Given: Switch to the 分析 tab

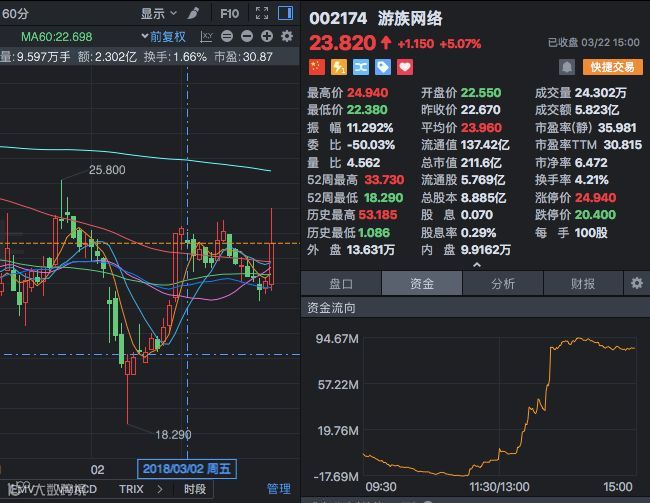Looking at the screenshot, I should (x=503, y=284).
